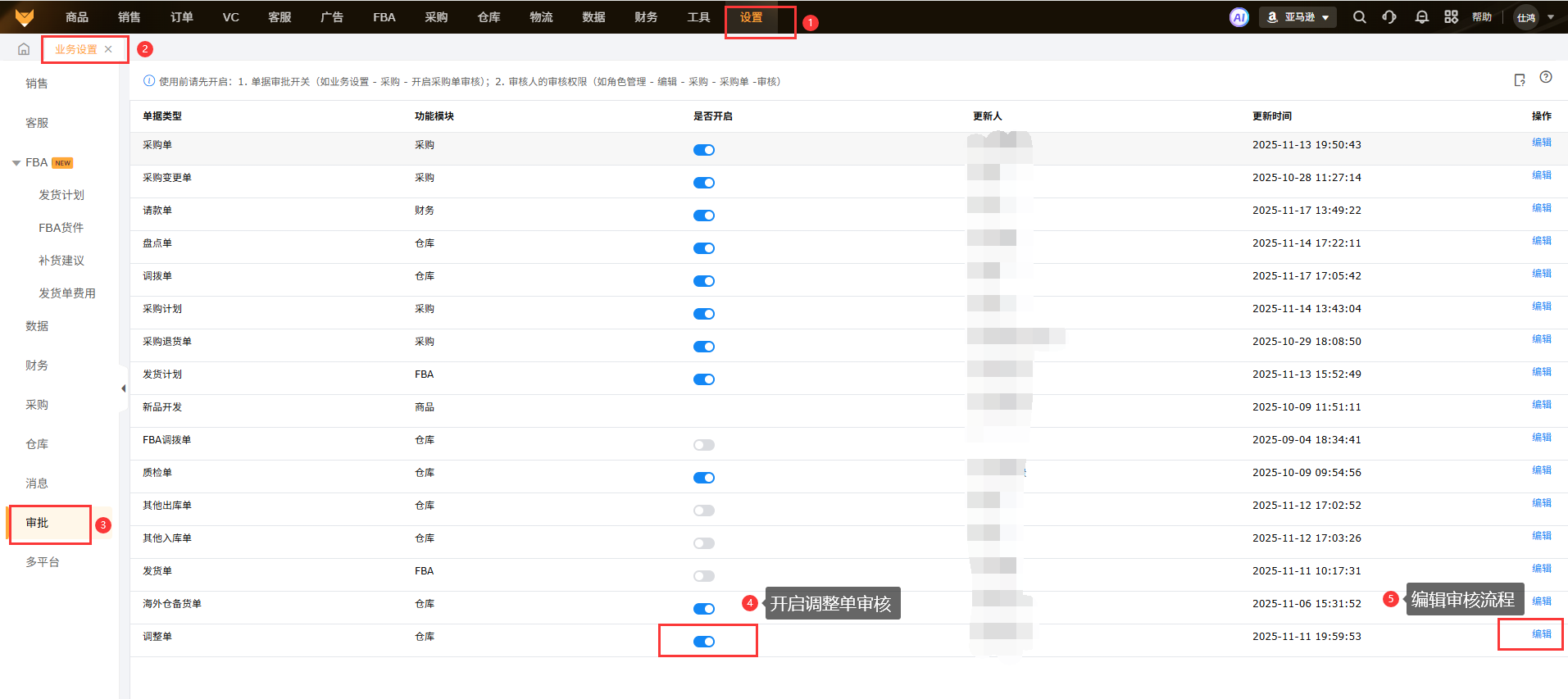This screenshot has width=1568, height=699.
Task: Select 多平台 in the sidebar
Action: (43, 562)
